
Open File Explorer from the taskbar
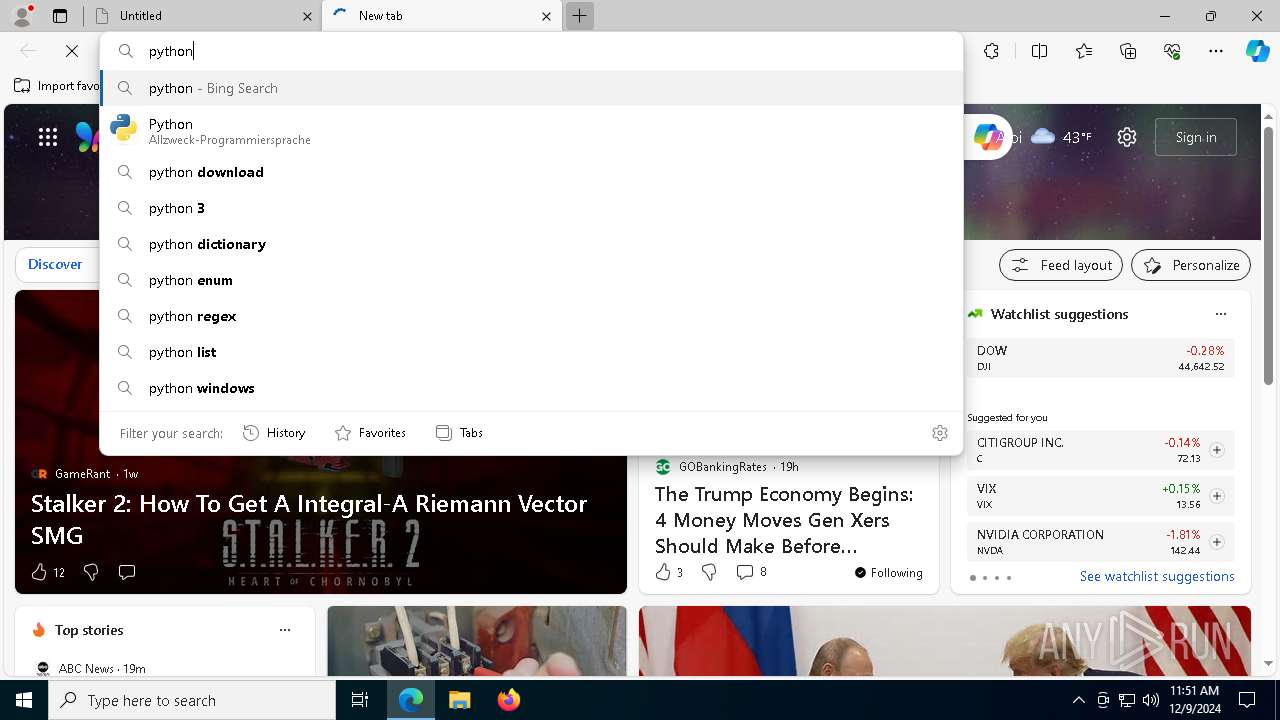tap(459, 700)
